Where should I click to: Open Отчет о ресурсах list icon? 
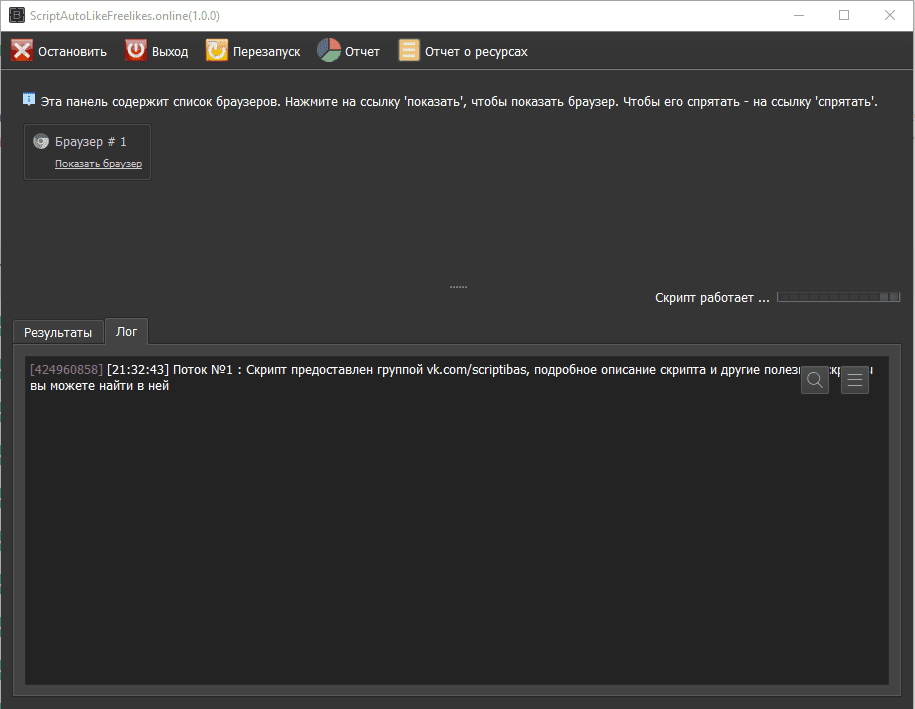point(409,51)
